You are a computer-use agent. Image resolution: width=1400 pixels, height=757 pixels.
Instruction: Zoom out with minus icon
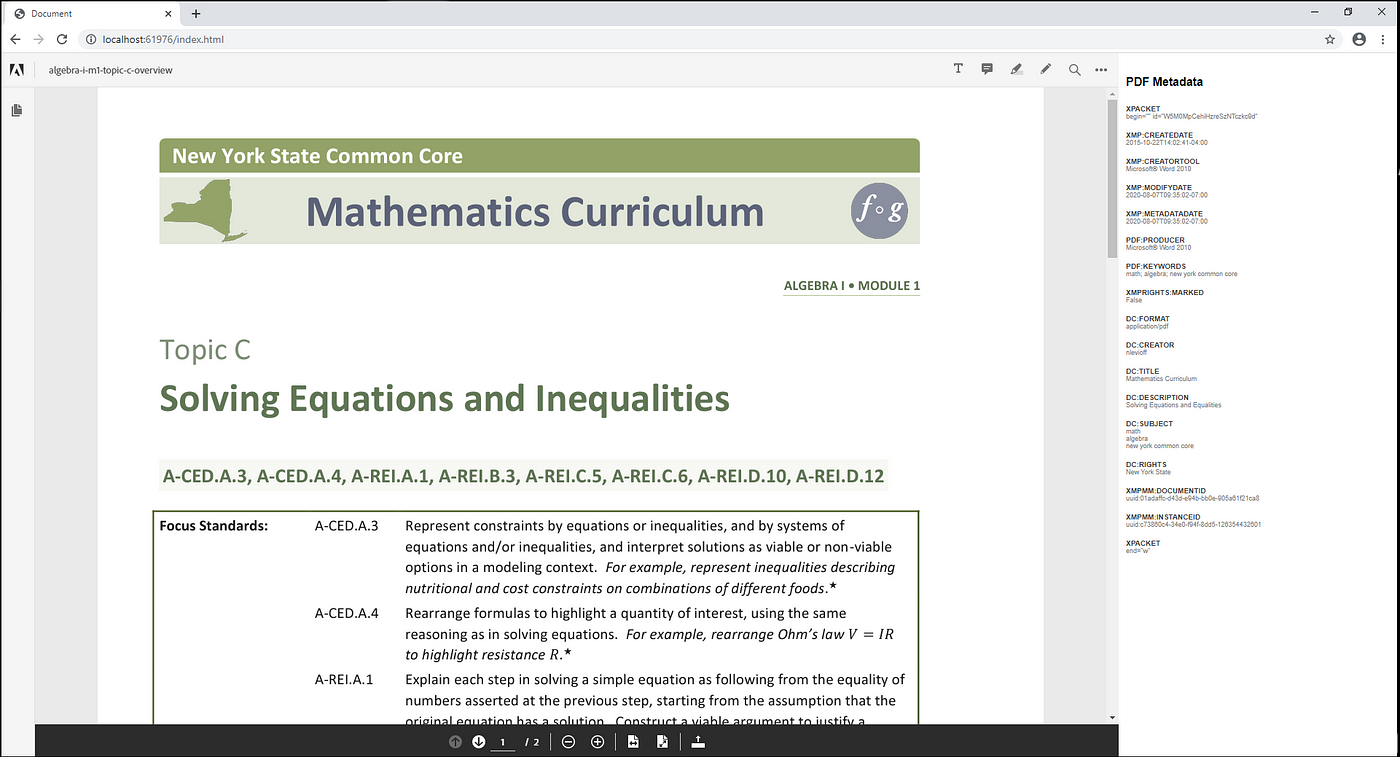[x=568, y=742]
